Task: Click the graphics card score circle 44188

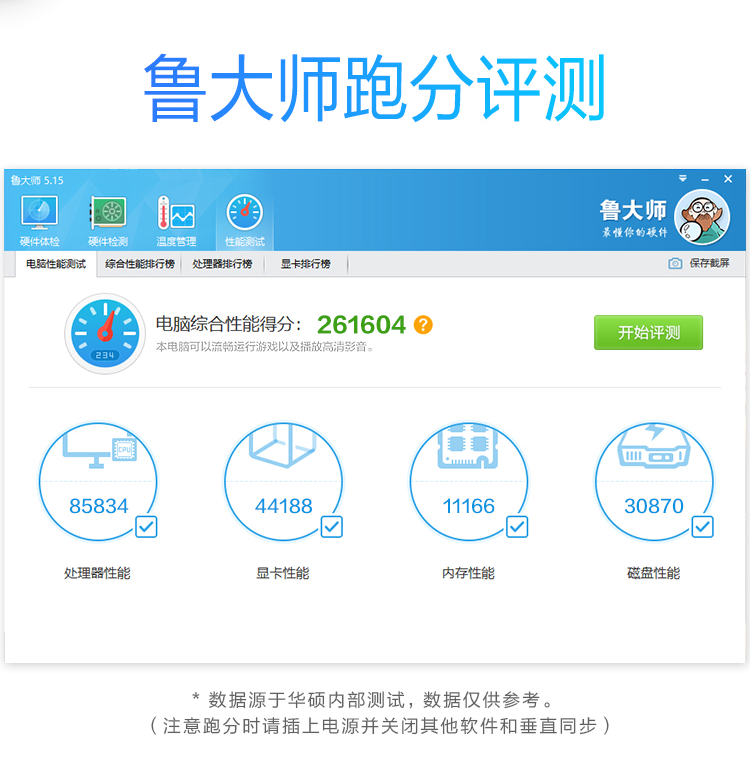Action: pyautogui.click(x=283, y=482)
